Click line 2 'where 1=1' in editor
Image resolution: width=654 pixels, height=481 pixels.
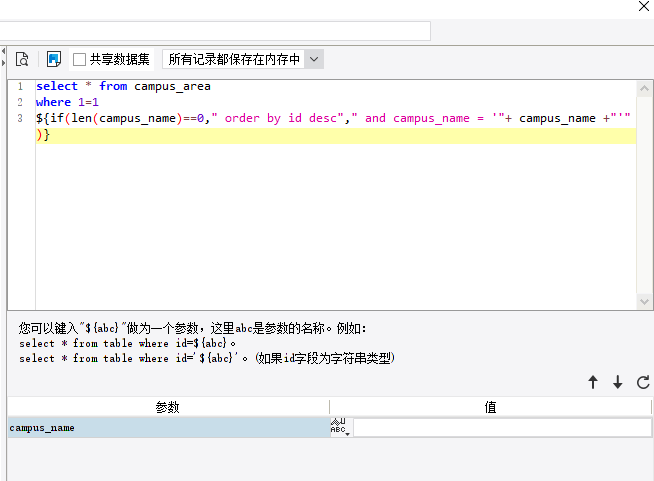click(67, 102)
